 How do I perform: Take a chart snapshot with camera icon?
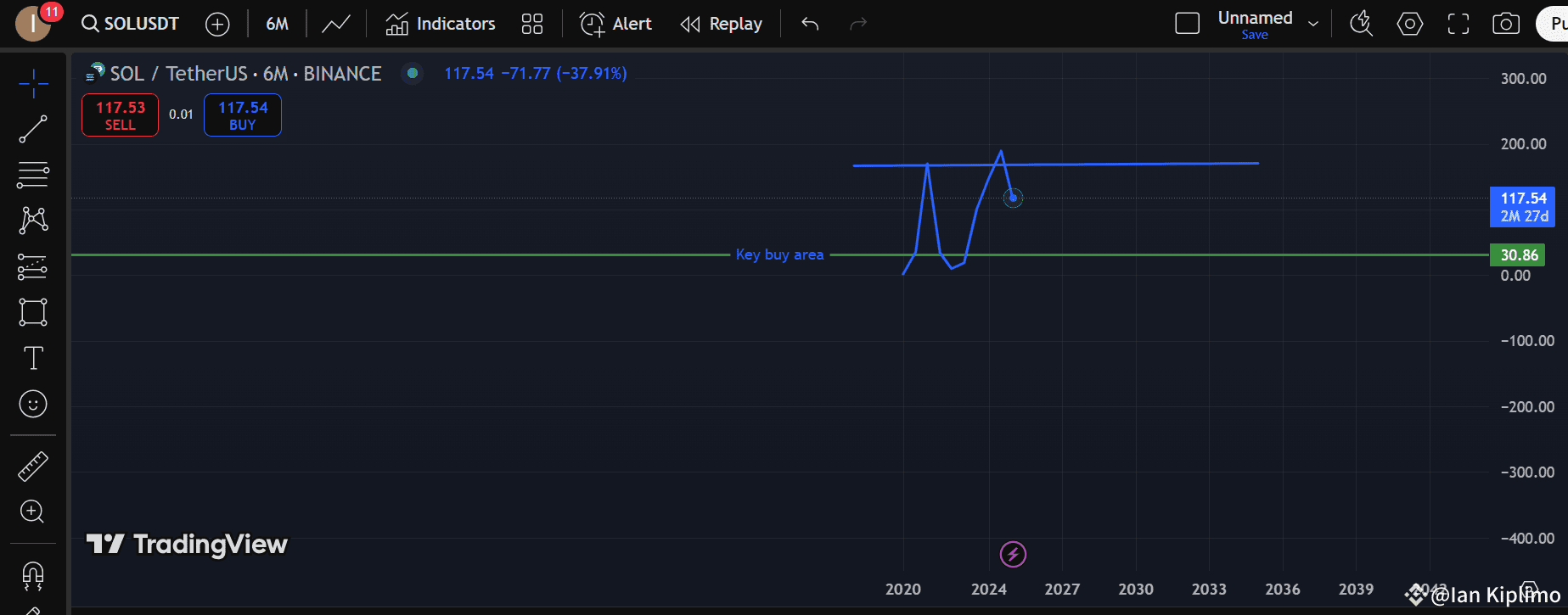1506,24
